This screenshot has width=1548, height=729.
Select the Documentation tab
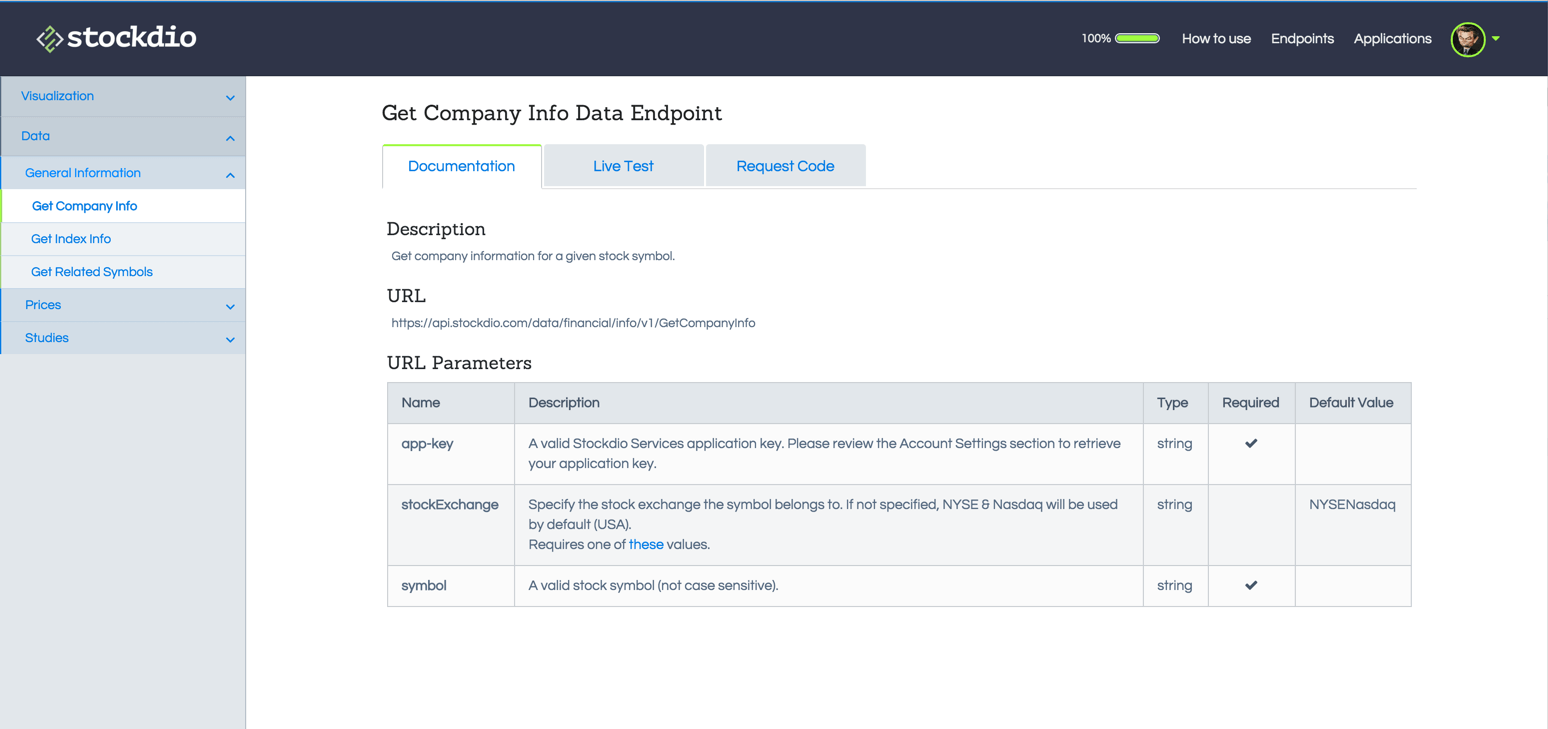(x=462, y=166)
